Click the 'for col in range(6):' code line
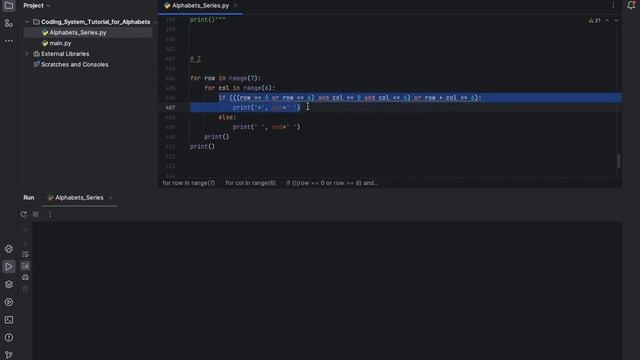The width and height of the screenshot is (640, 360). click(x=240, y=88)
